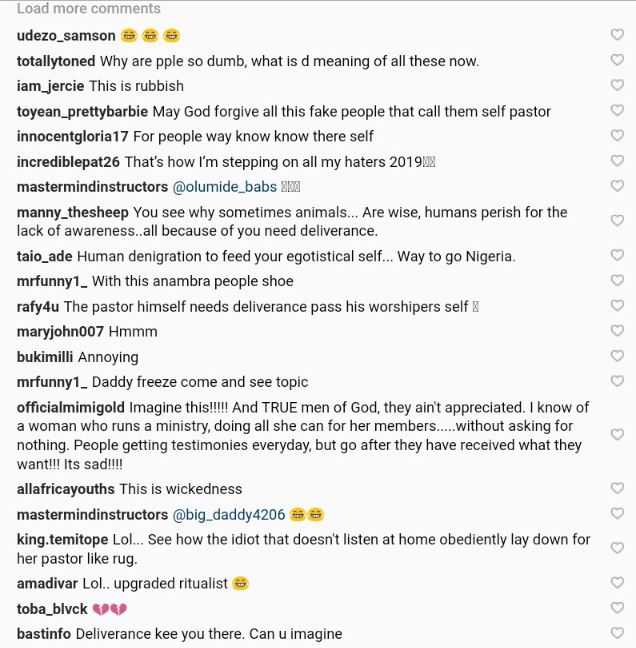Like rafy4u's comment about the pastor
Viewport: 636px width, 648px height.
coord(617,307)
